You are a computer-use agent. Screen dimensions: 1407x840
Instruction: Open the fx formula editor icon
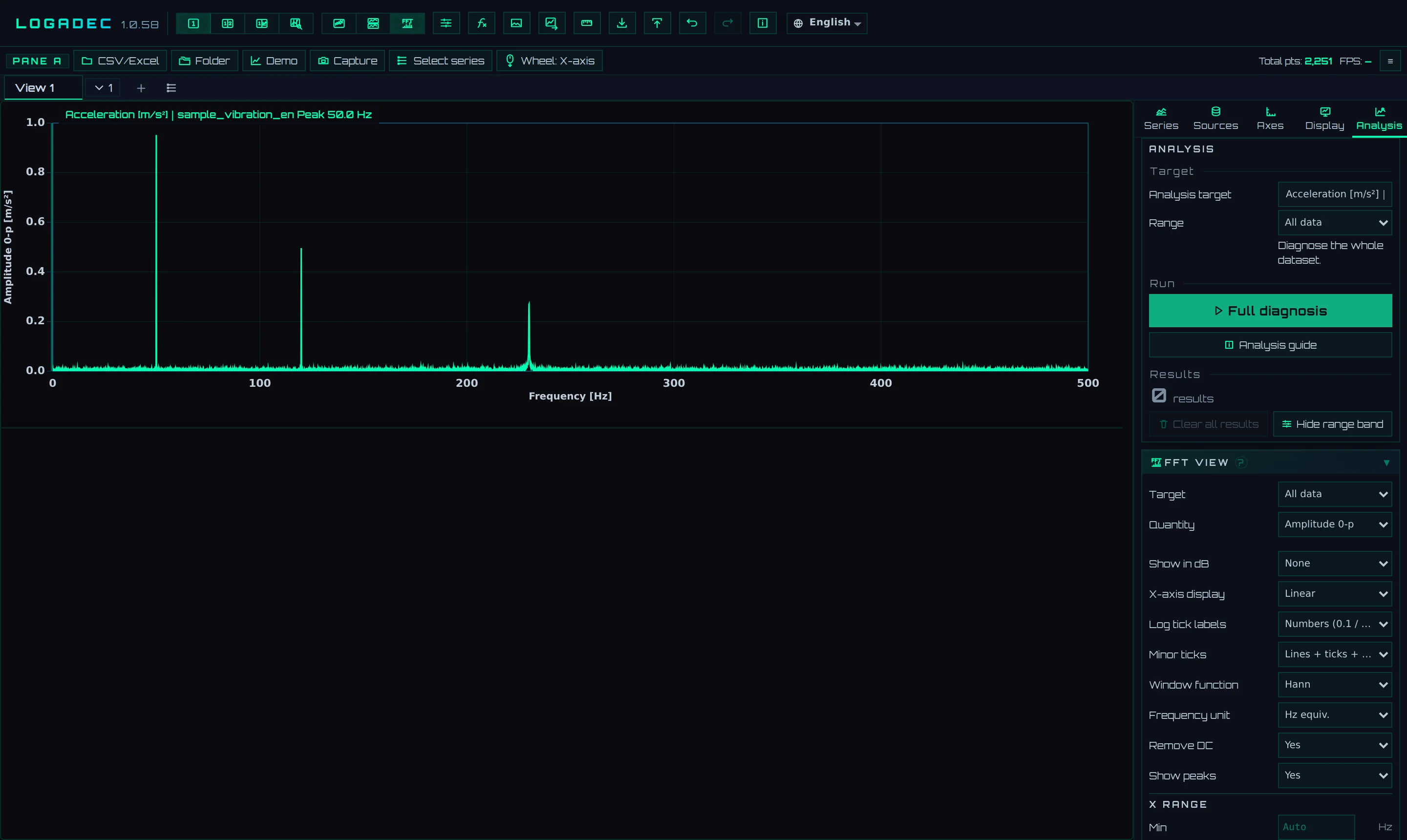point(481,23)
